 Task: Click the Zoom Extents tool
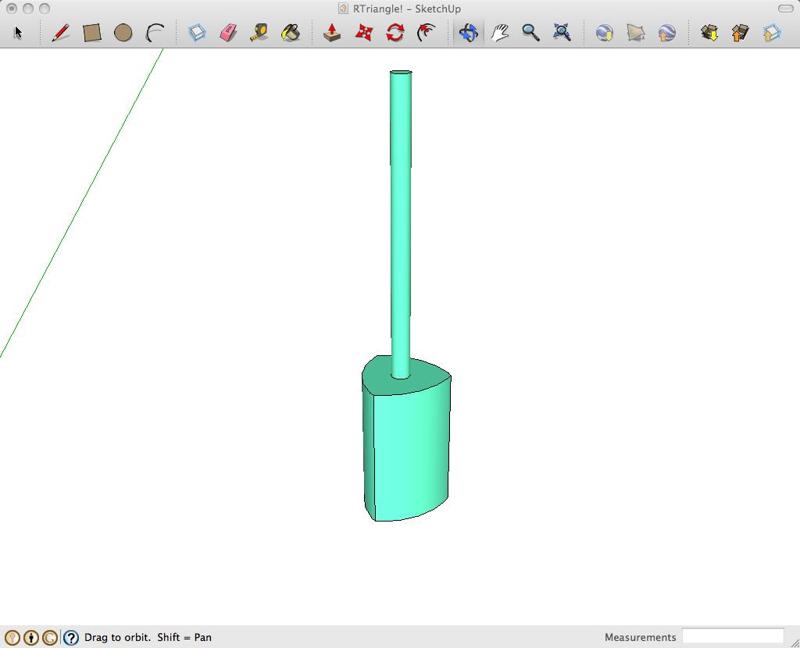coord(562,33)
